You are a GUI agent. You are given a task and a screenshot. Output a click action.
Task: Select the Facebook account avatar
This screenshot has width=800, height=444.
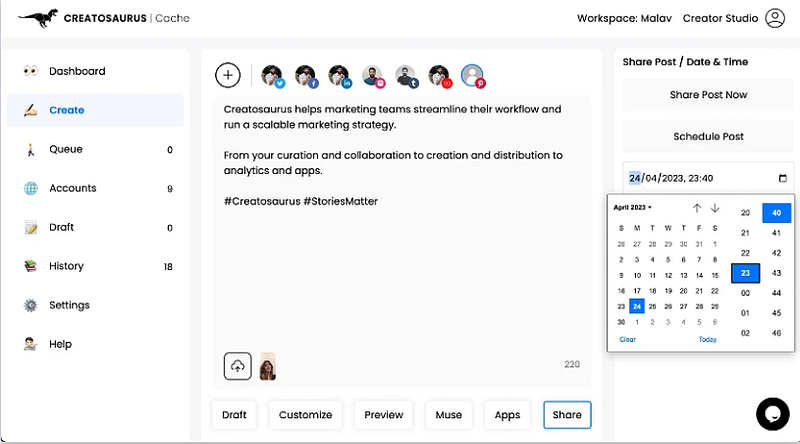tap(306, 76)
